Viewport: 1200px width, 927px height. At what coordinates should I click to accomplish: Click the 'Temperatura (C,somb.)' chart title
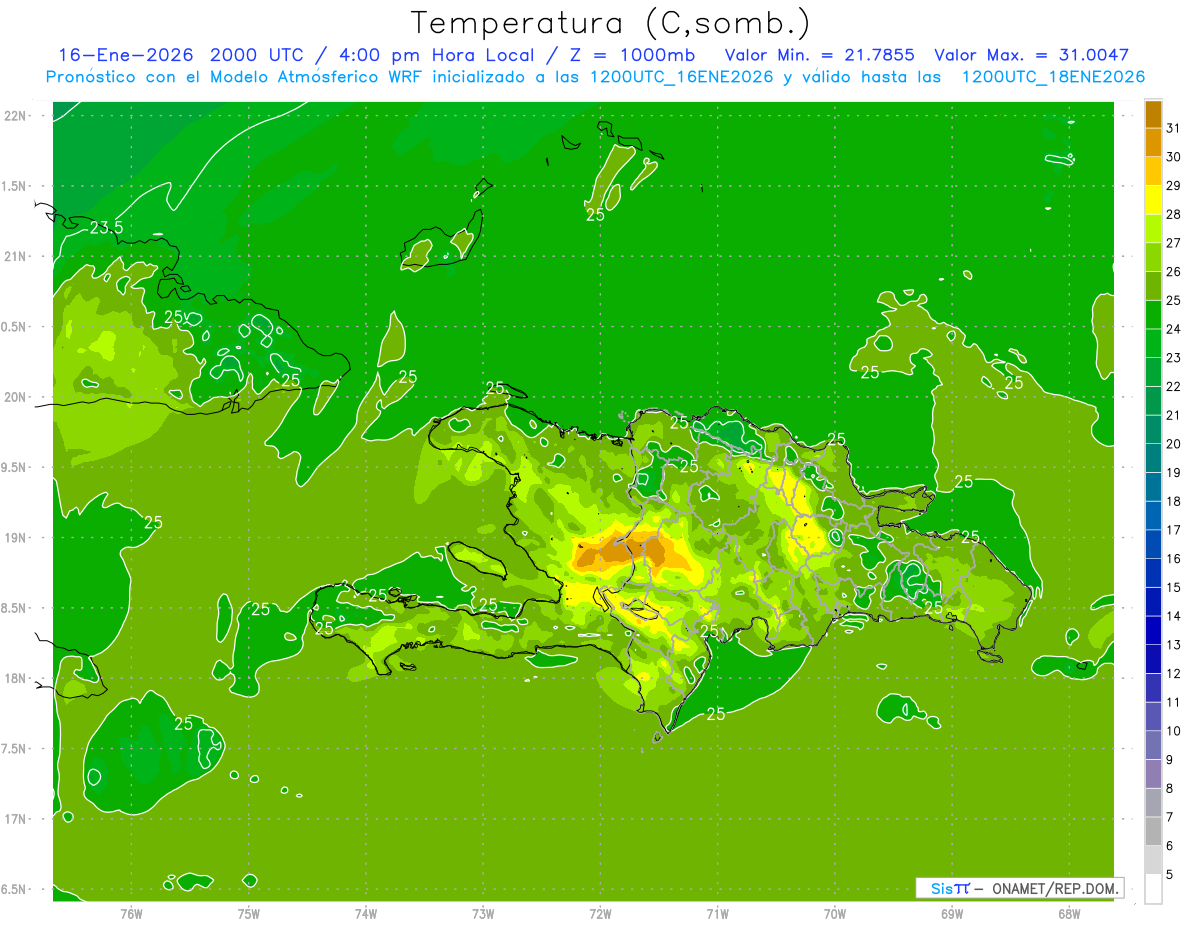tap(610, 23)
